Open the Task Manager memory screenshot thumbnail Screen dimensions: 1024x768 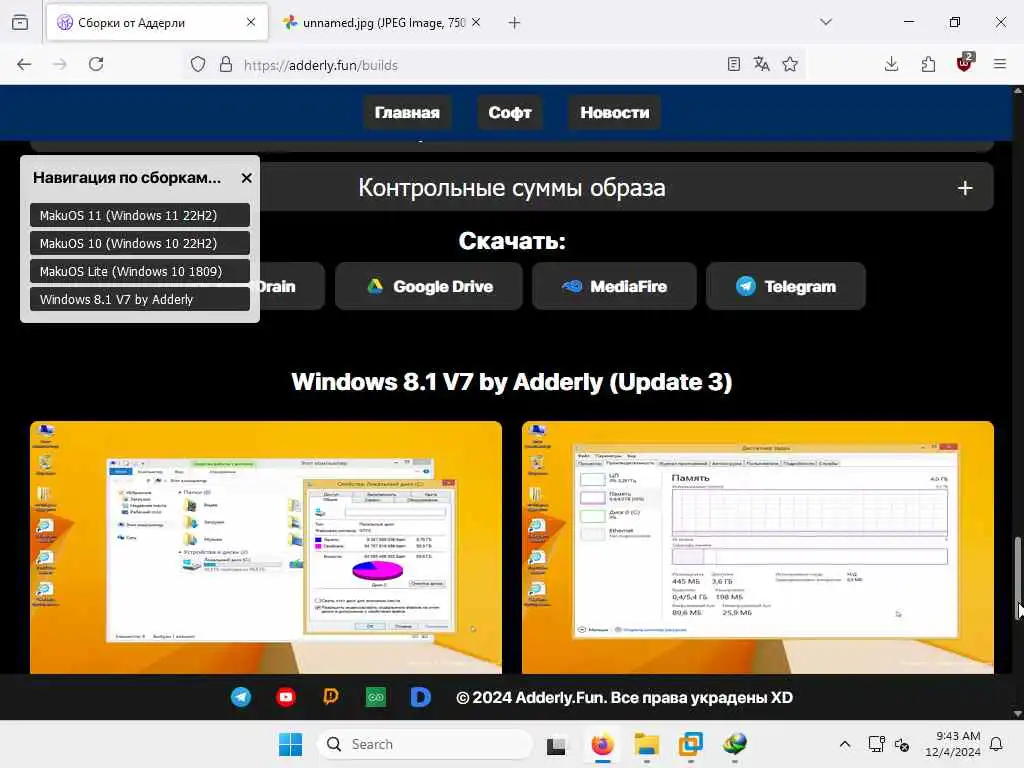coord(758,547)
